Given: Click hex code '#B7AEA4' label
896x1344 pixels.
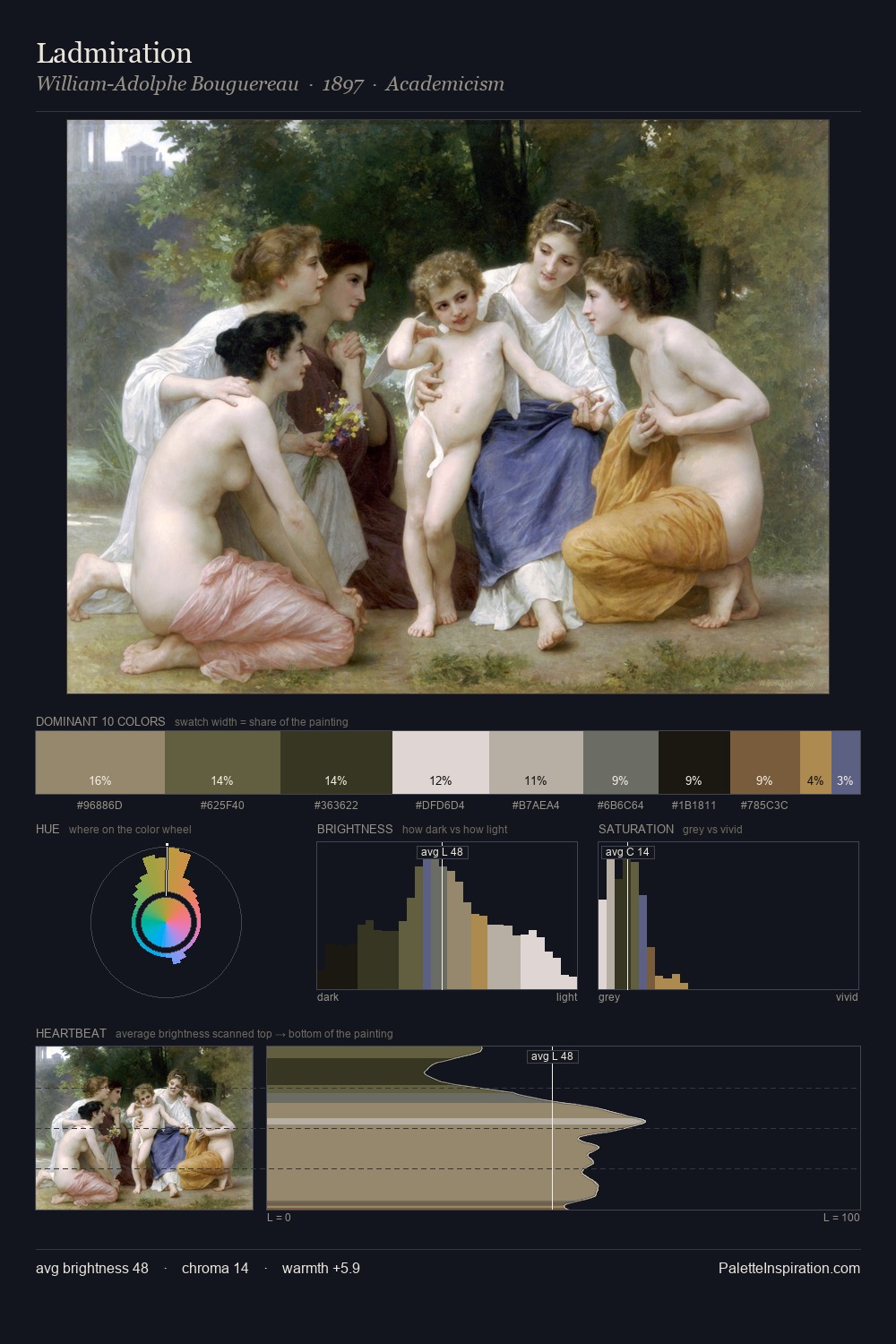Looking at the screenshot, I should [x=536, y=805].
